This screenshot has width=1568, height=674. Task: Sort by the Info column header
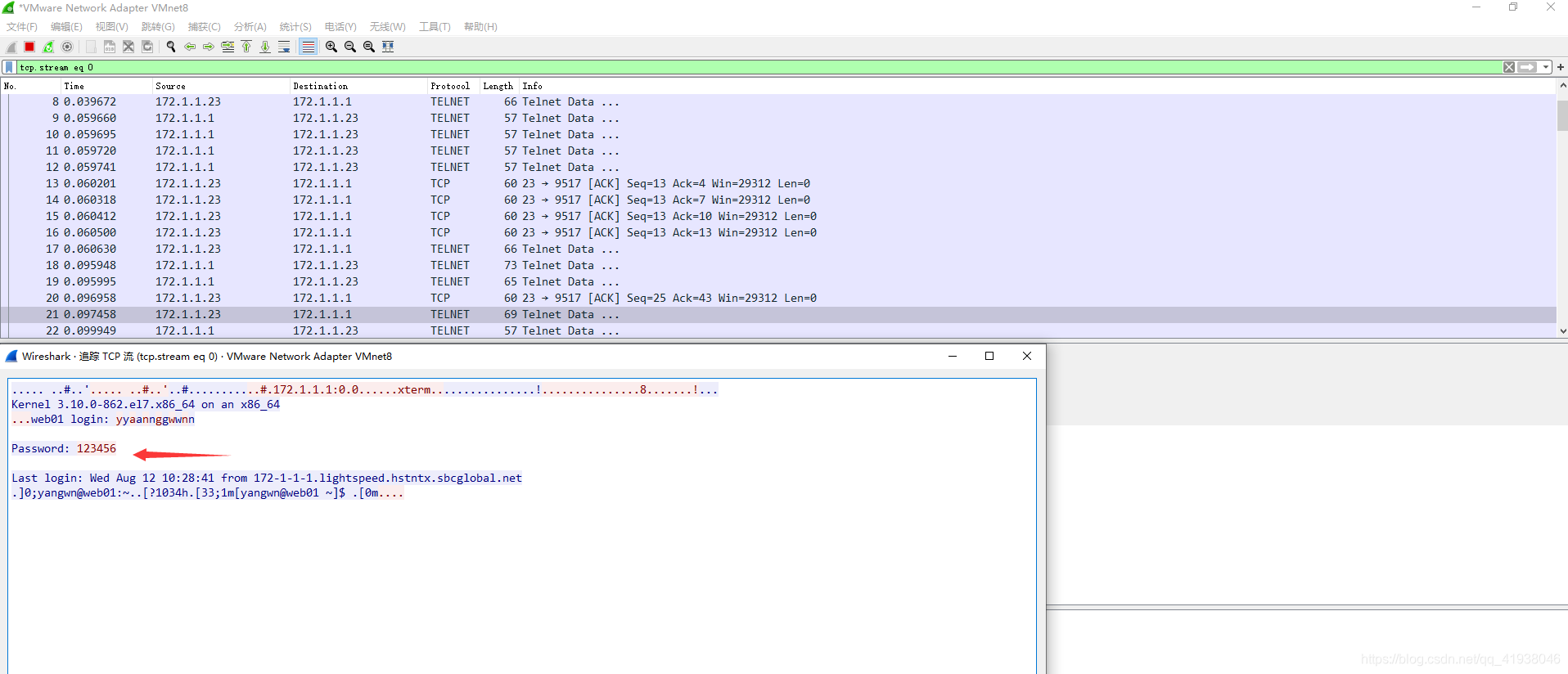(1037, 86)
